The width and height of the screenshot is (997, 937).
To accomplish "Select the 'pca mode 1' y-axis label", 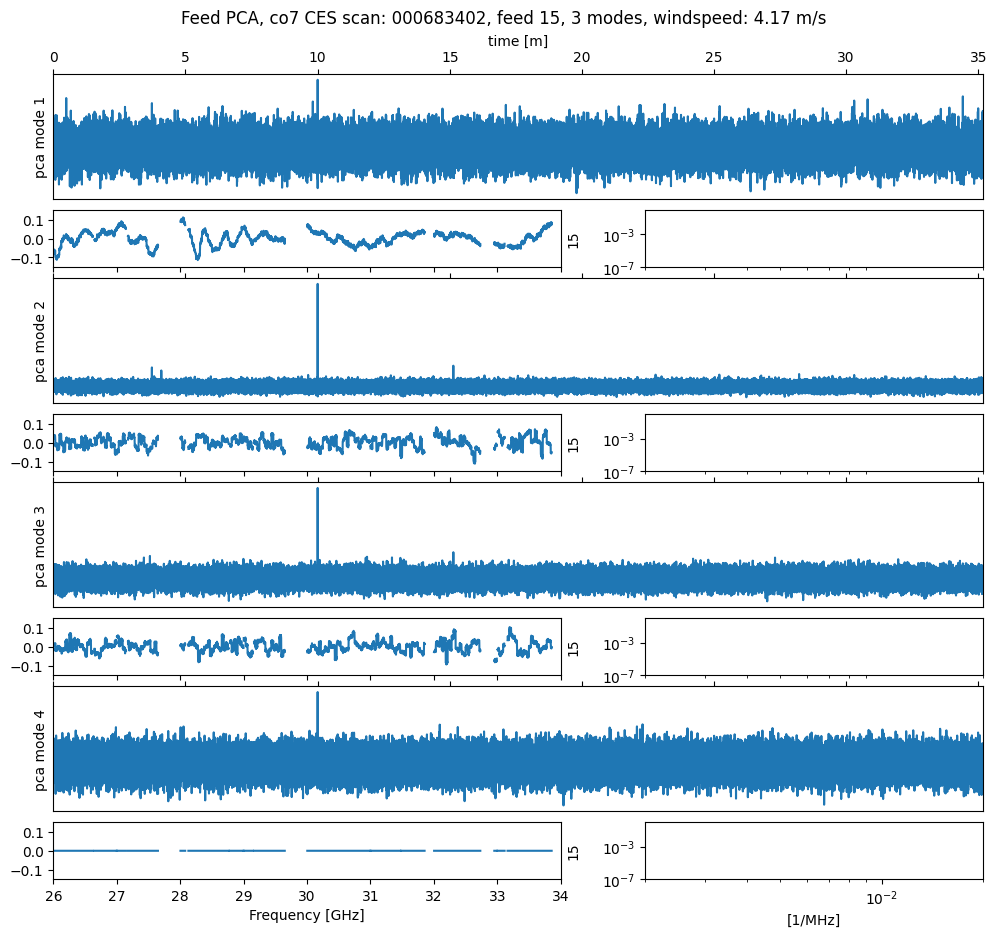I will tap(41, 138).
